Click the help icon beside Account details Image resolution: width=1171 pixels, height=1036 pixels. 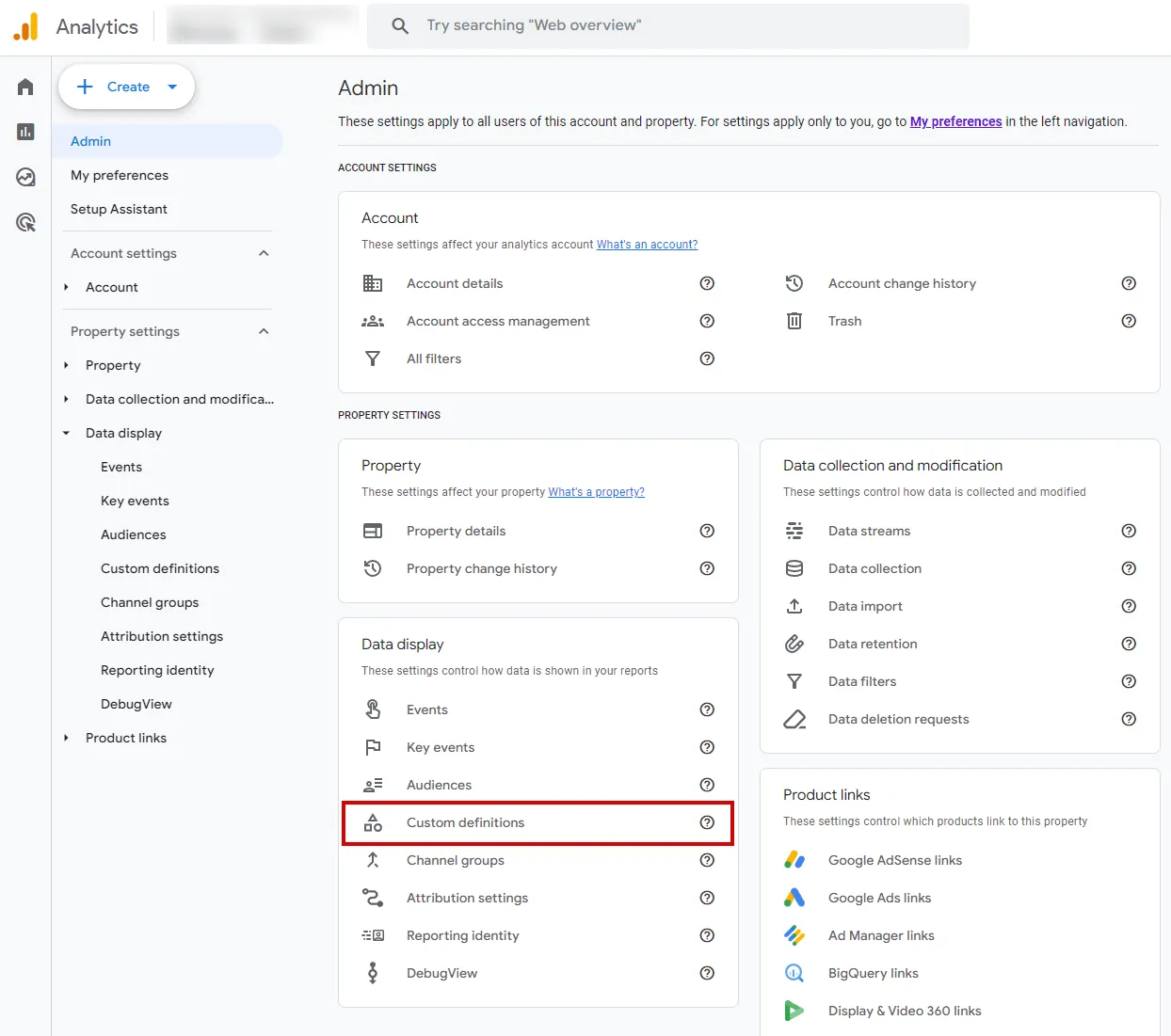(707, 283)
